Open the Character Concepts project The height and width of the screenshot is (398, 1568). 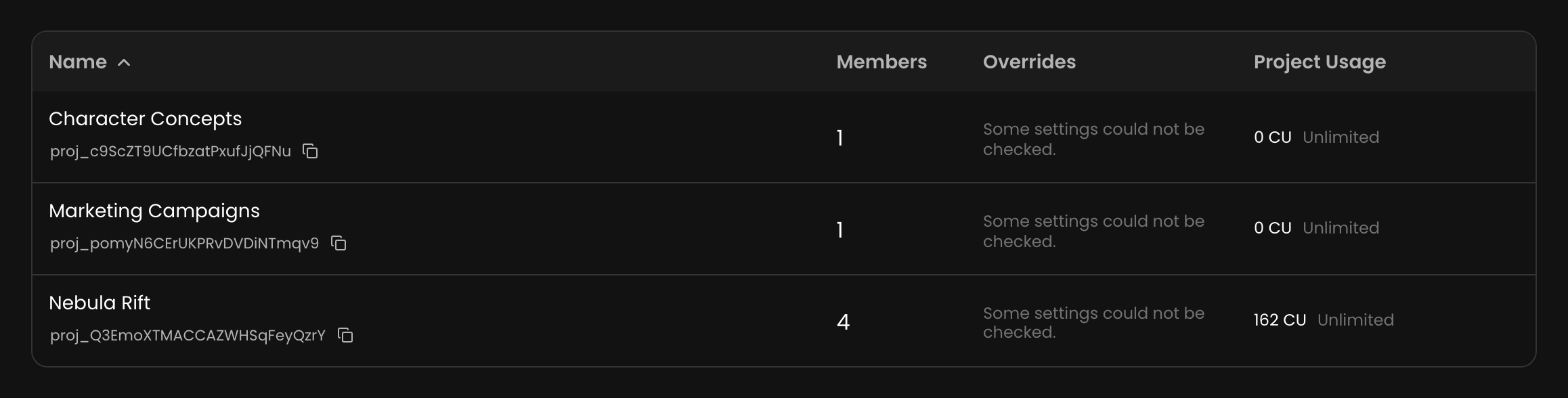(145, 119)
